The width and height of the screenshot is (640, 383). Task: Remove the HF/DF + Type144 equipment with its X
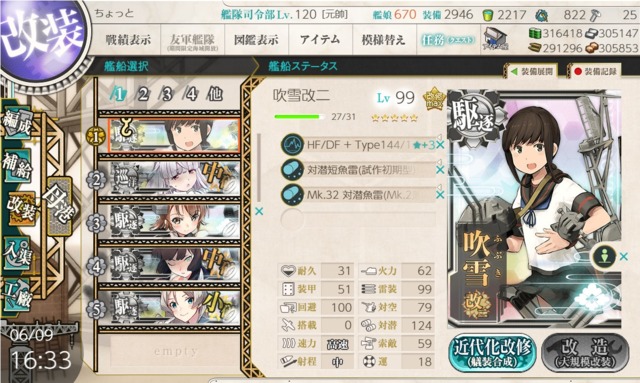[x=440, y=145]
